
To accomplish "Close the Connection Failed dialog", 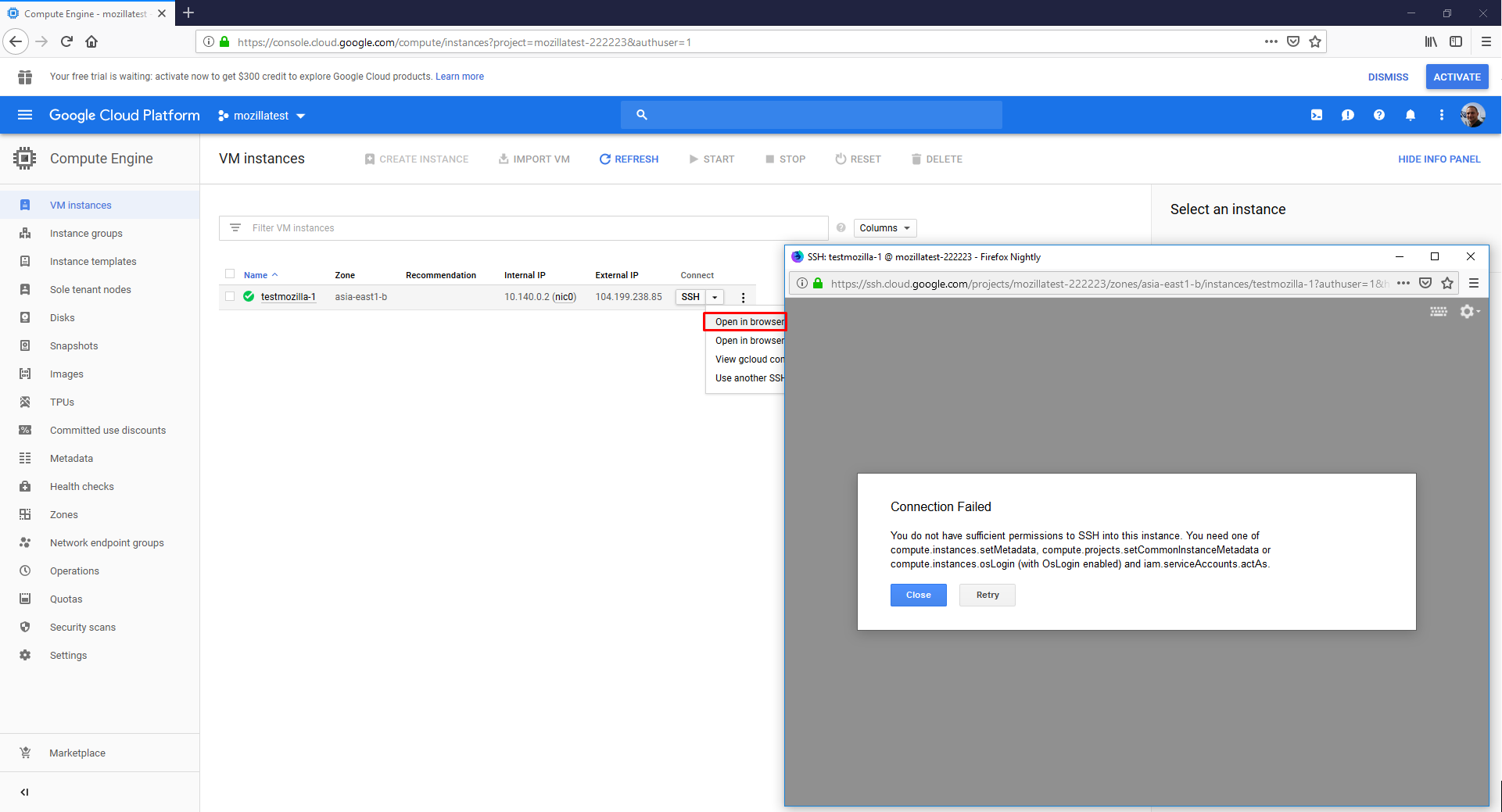I will point(919,596).
